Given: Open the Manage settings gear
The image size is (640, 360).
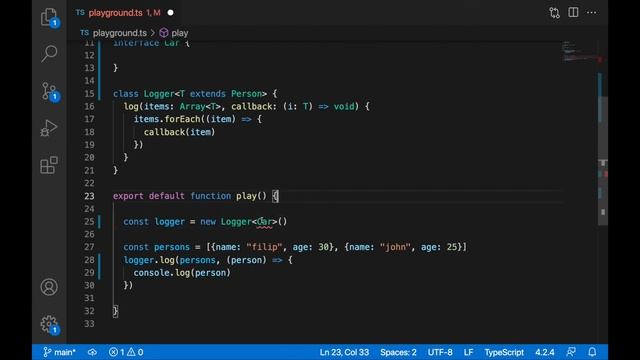Looking at the screenshot, I should coord(50,324).
